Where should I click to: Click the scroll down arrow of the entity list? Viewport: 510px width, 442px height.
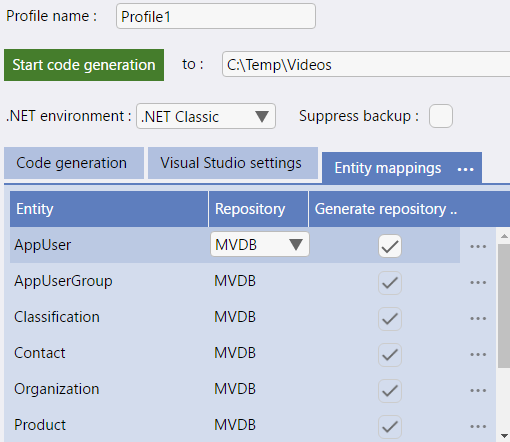coord(504,435)
